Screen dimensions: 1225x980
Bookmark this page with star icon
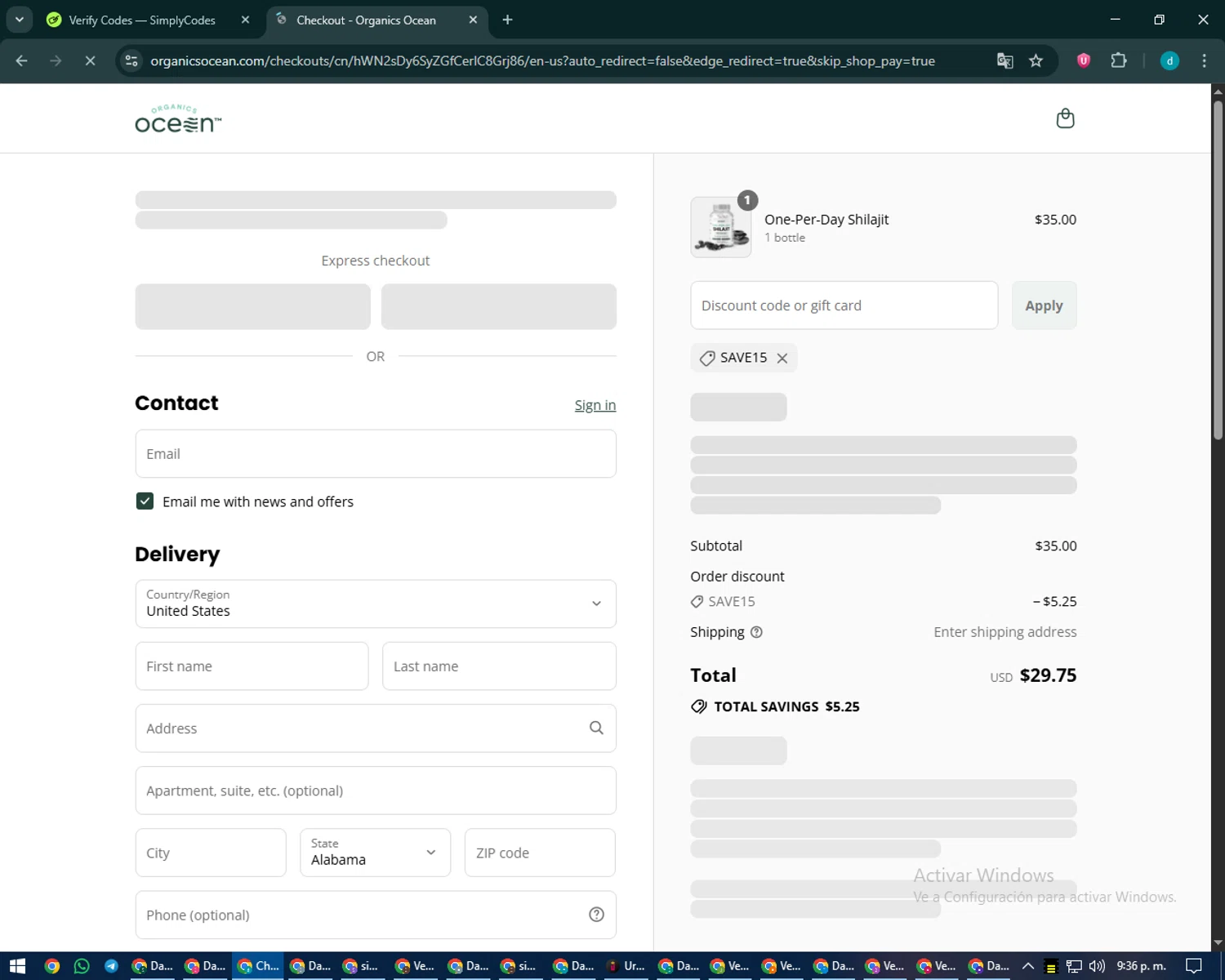(x=1036, y=60)
